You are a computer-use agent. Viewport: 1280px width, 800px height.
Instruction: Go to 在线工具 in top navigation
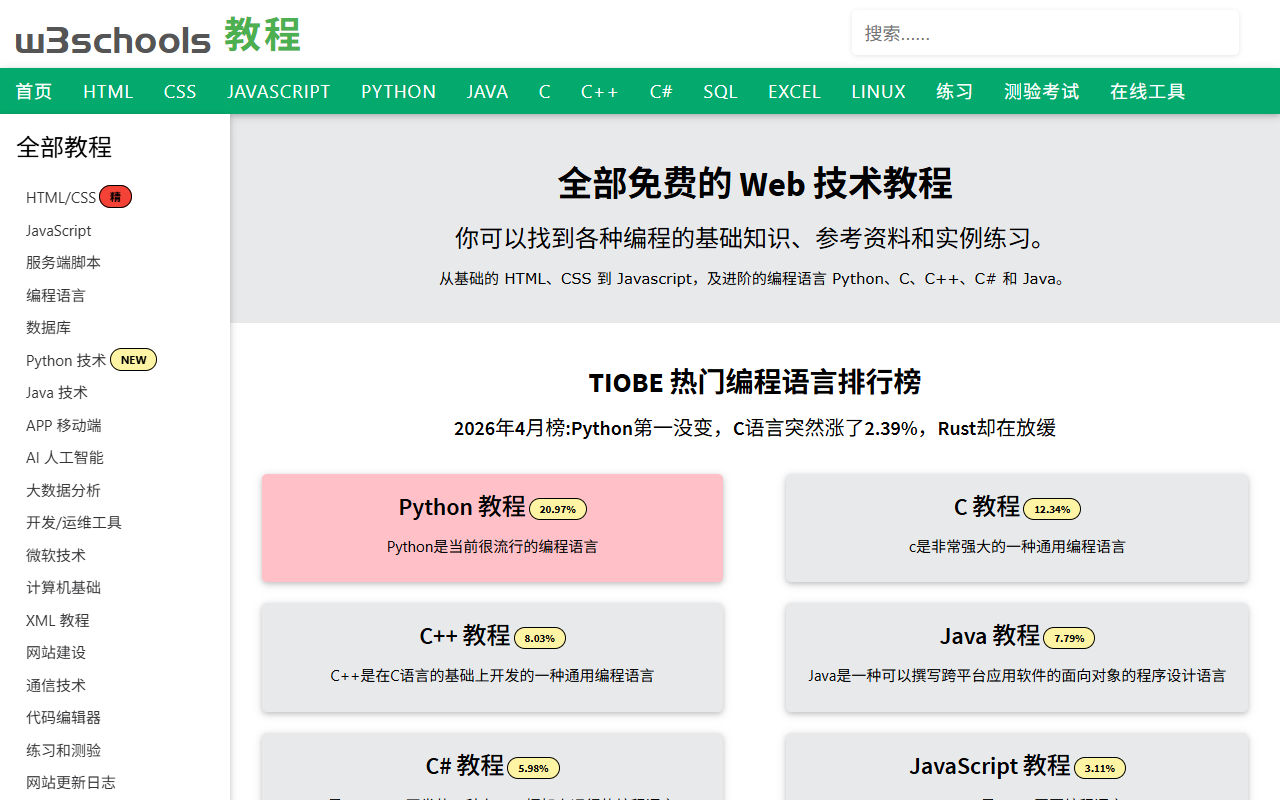1147,92
